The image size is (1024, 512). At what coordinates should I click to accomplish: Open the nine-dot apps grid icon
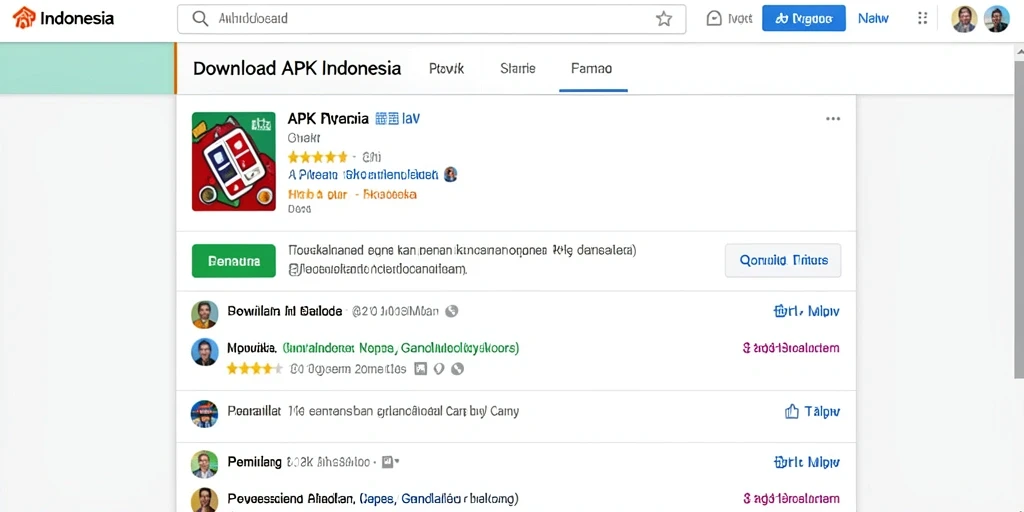click(x=922, y=18)
